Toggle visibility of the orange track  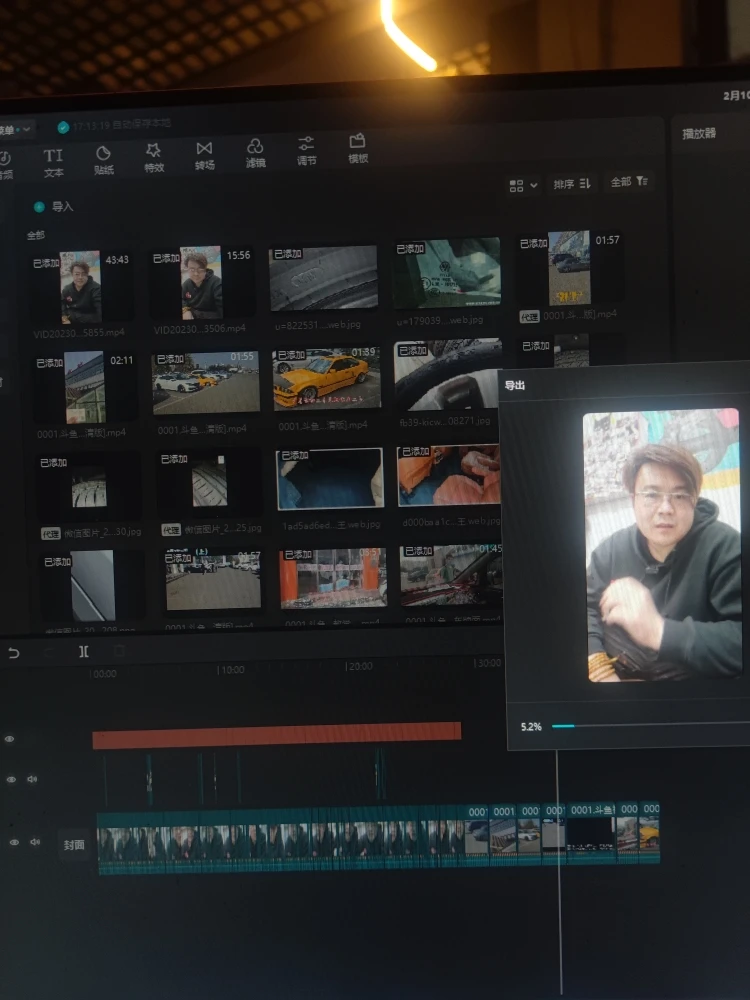click(x=10, y=739)
